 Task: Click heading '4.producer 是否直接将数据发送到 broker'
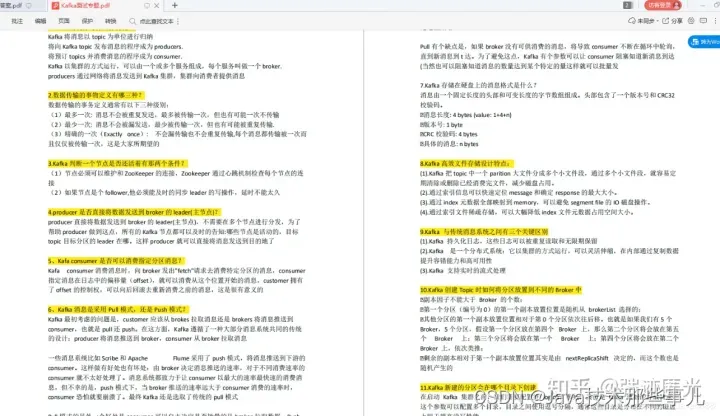coord(134,212)
